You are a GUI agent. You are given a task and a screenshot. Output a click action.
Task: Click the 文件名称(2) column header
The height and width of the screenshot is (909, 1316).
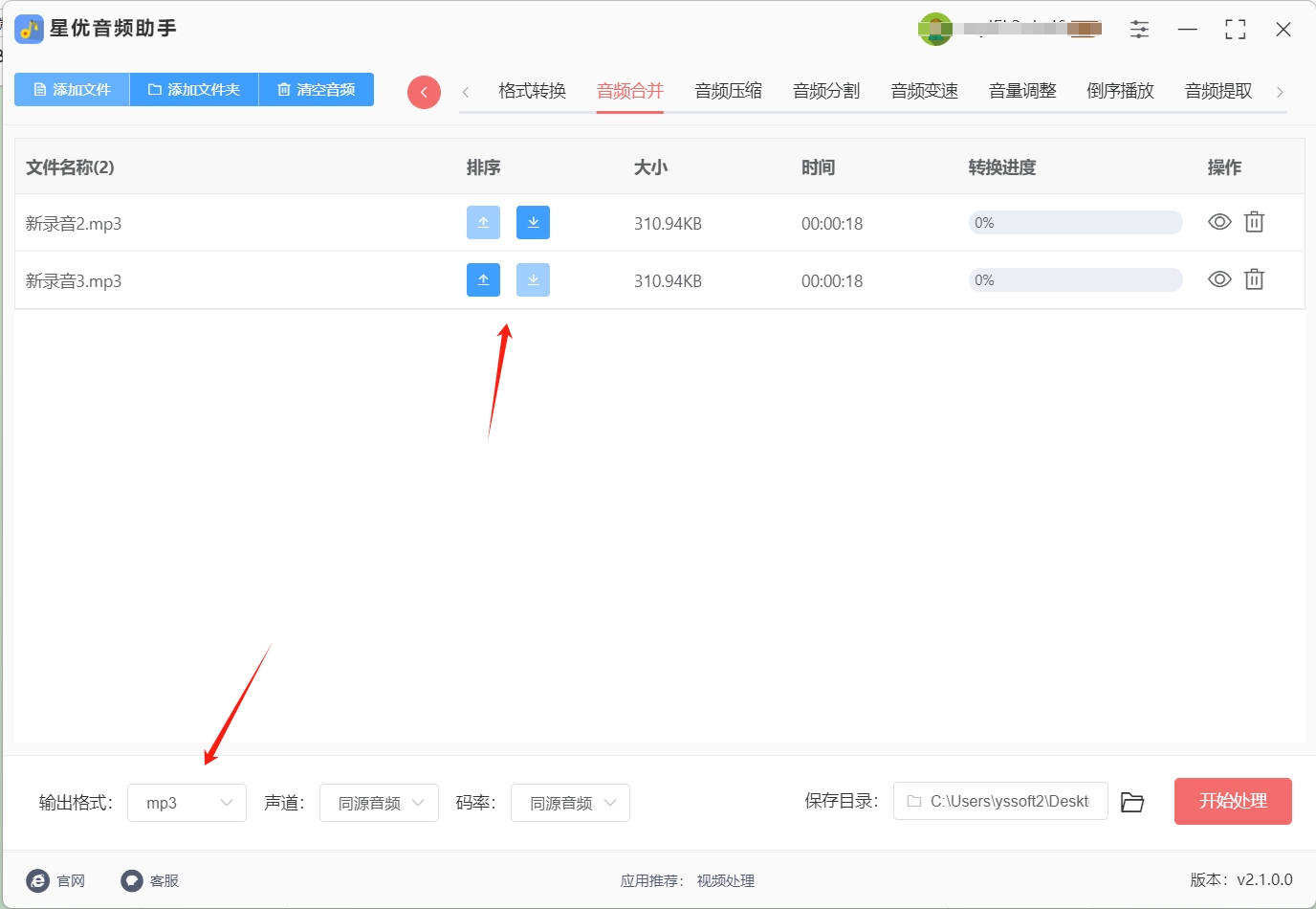(x=70, y=167)
